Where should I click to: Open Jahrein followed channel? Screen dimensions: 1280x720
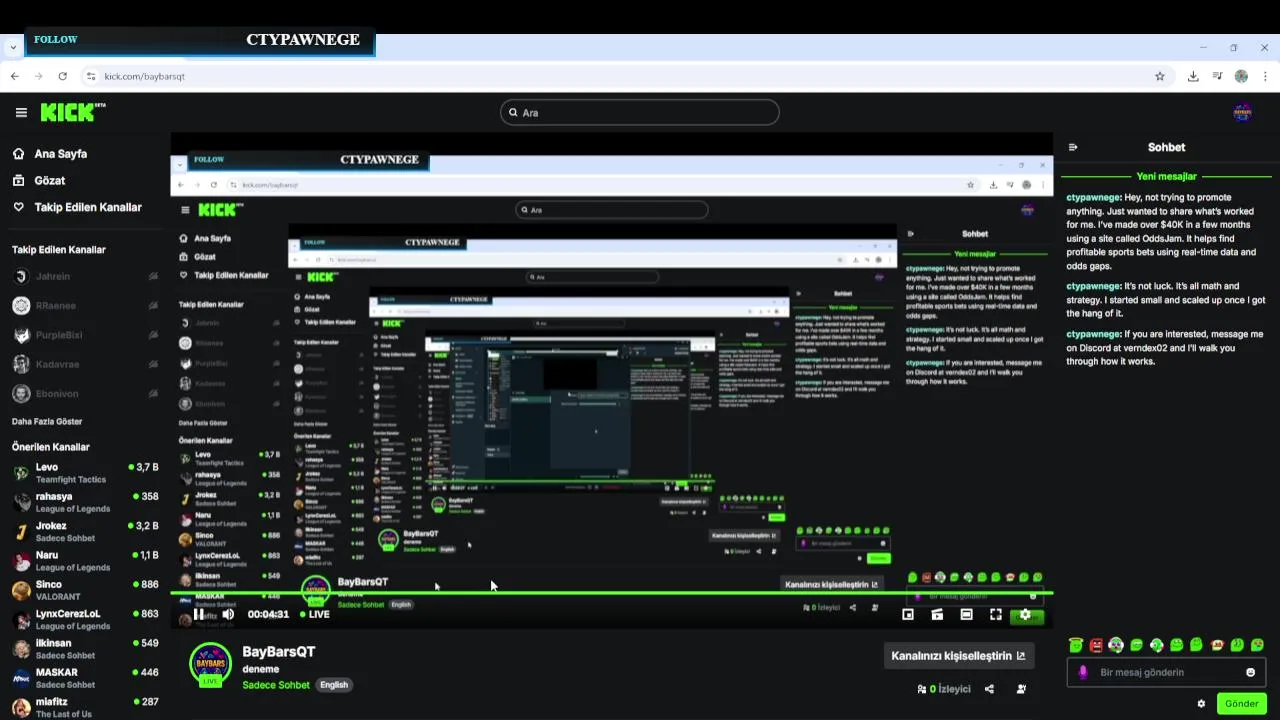point(85,276)
